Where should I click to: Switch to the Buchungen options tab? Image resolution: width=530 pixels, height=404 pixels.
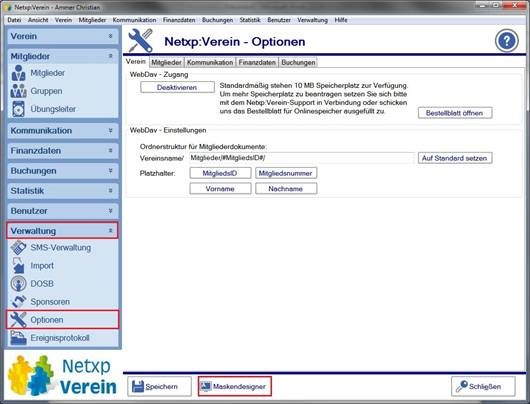pyautogui.click(x=298, y=62)
